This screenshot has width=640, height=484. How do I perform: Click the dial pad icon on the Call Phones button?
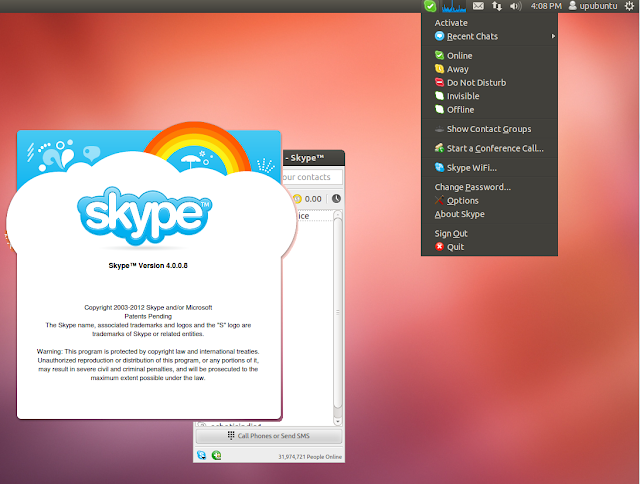(x=231, y=435)
